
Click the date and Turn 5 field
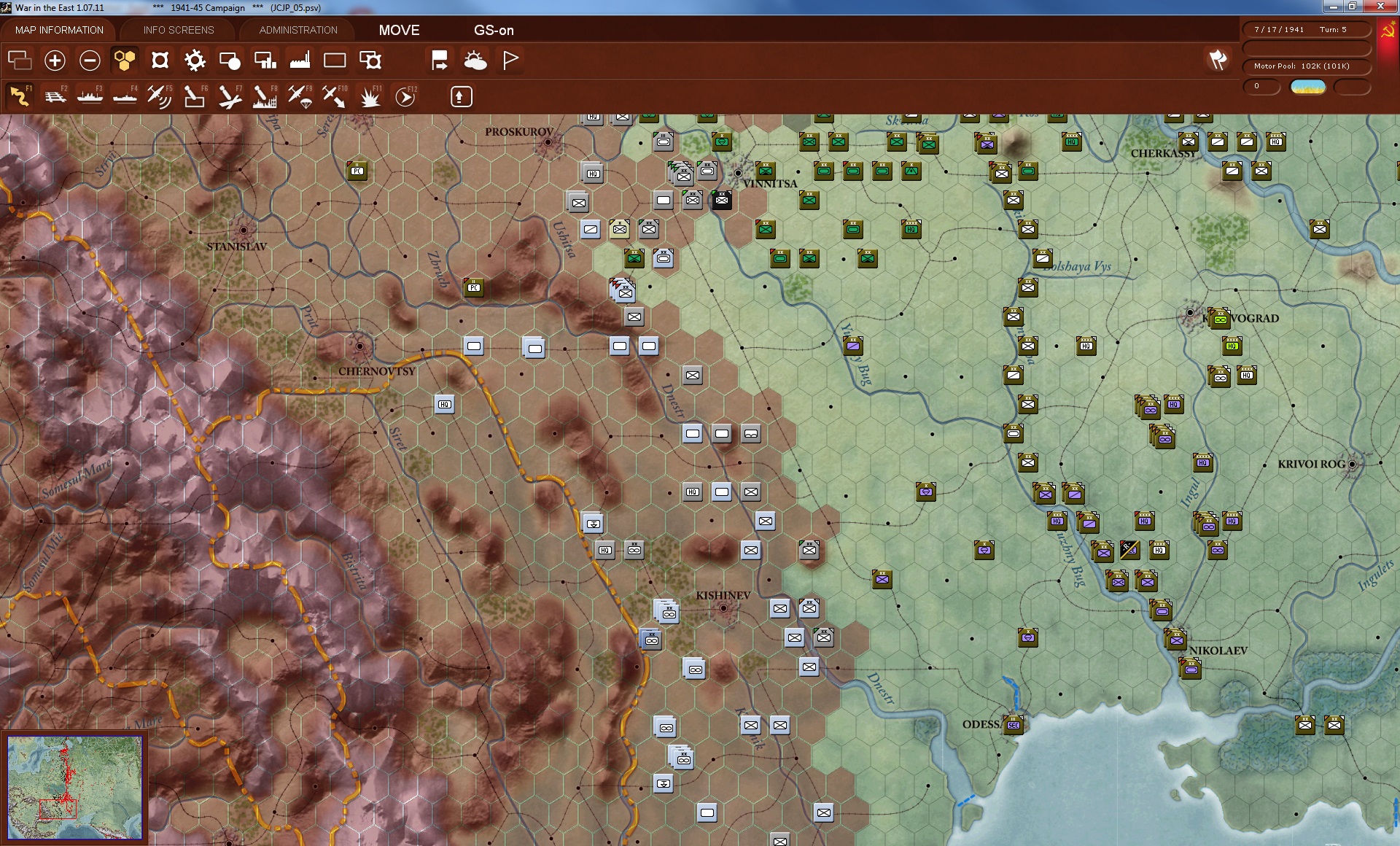tap(1306, 30)
